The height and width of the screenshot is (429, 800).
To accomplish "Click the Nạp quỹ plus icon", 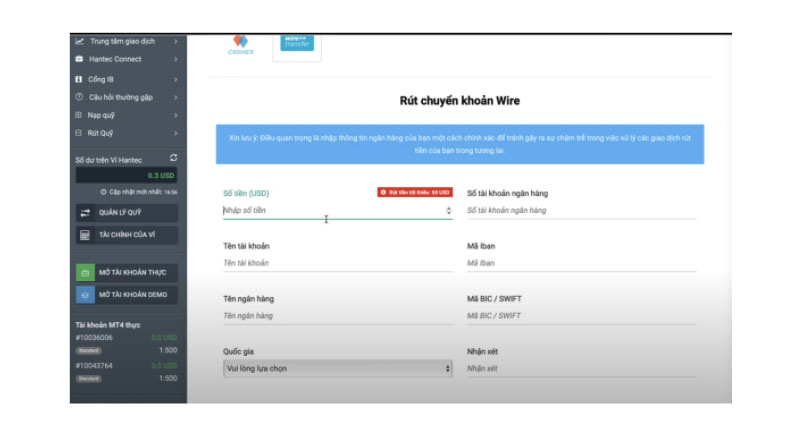I will click(x=78, y=115).
